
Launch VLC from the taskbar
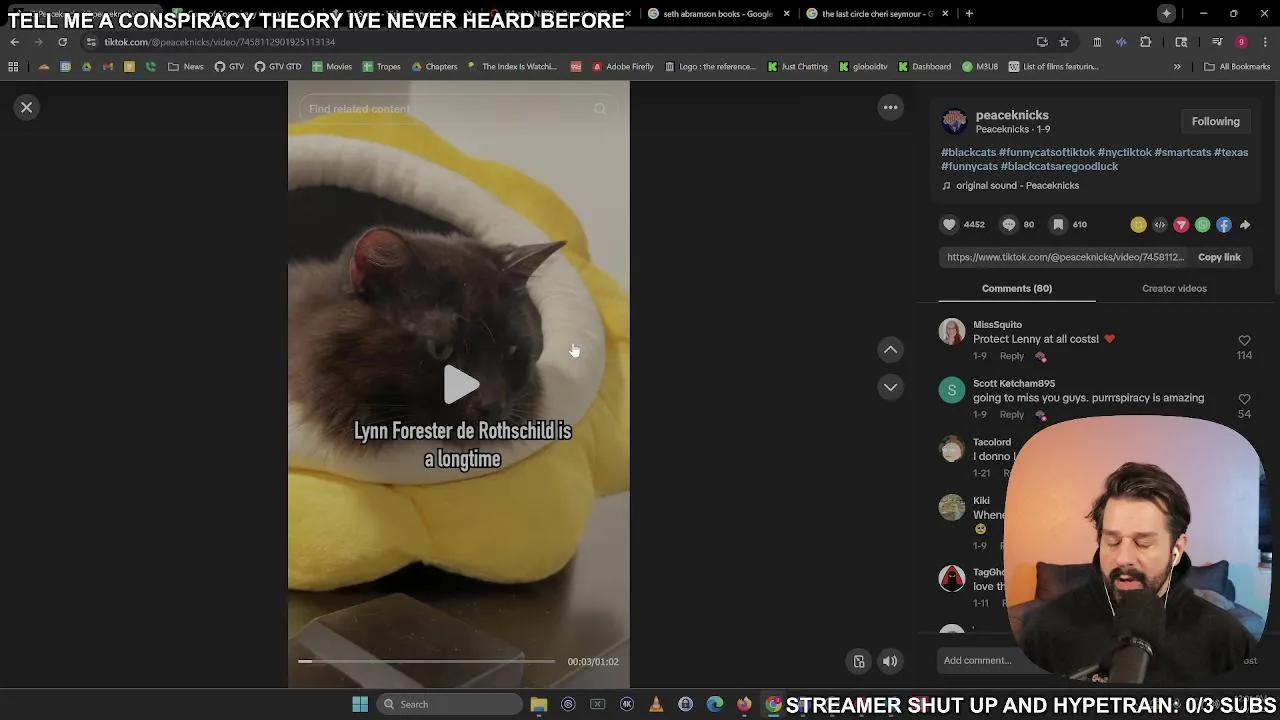[x=656, y=704]
